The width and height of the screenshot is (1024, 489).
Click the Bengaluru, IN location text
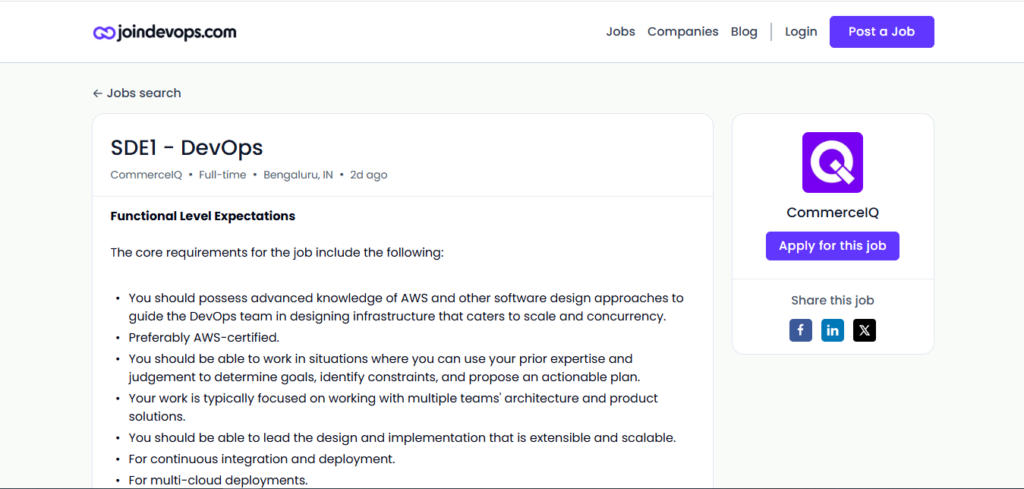click(x=298, y=175)
